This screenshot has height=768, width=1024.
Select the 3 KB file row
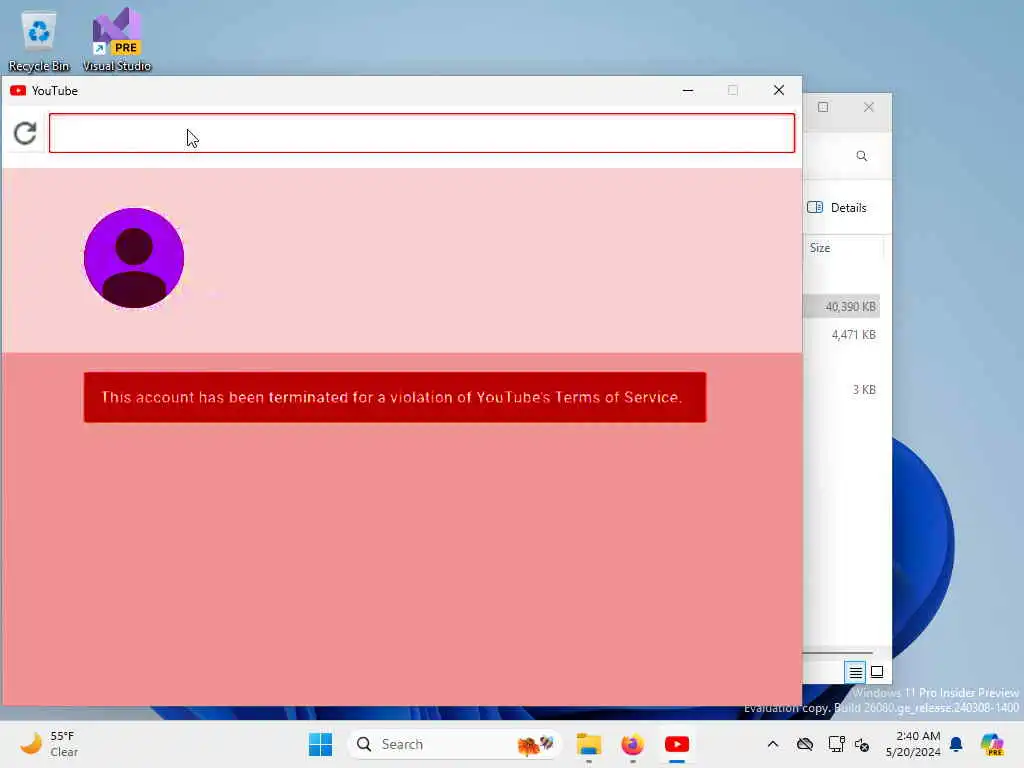tap(841, 389)
